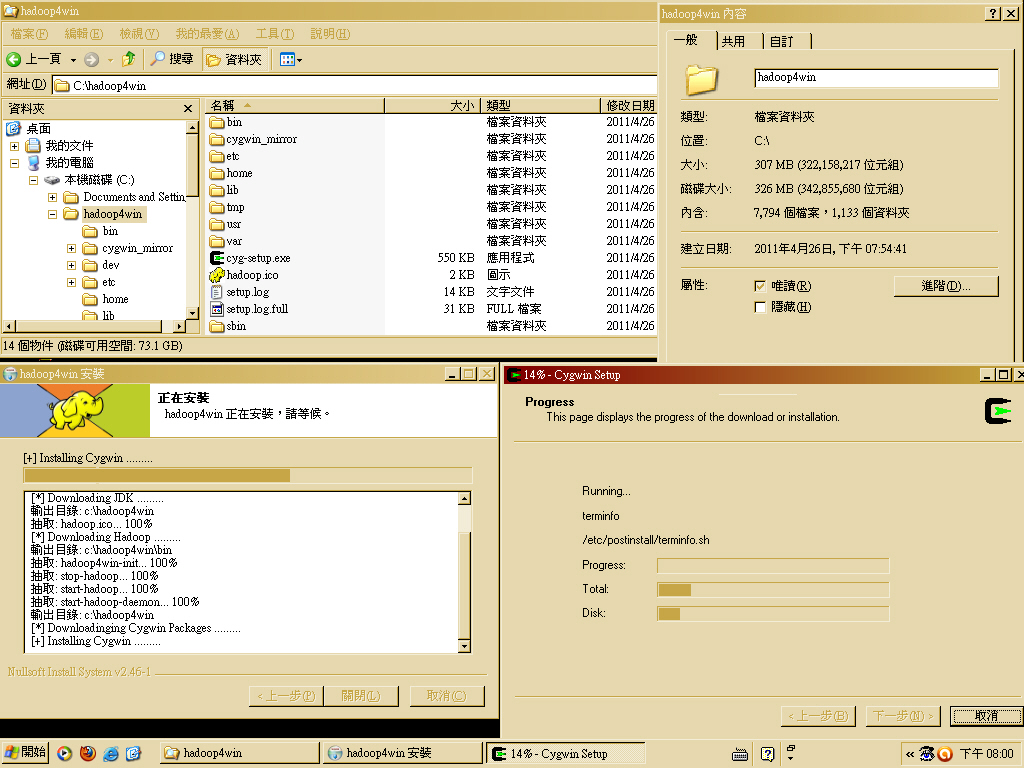Select the hadoop.ico elephant icon file
The height and width of the screenshot is (768, 1024).
pos(217,275)
